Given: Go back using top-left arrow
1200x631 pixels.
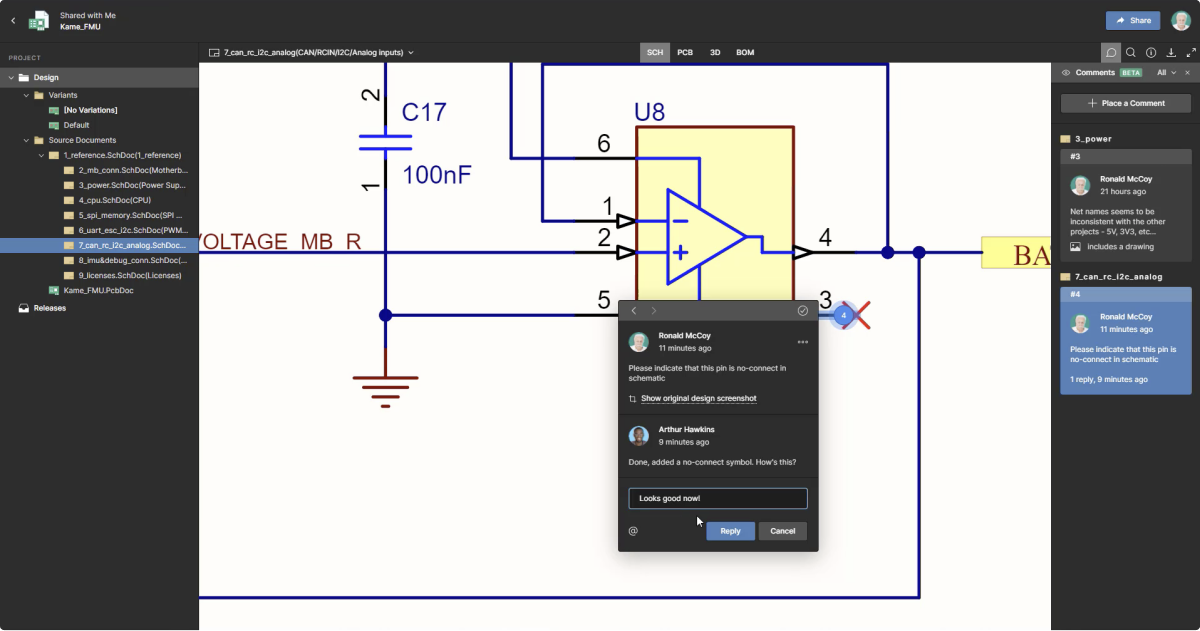Looking at the screenshot, I should click(x=13, y=20).
